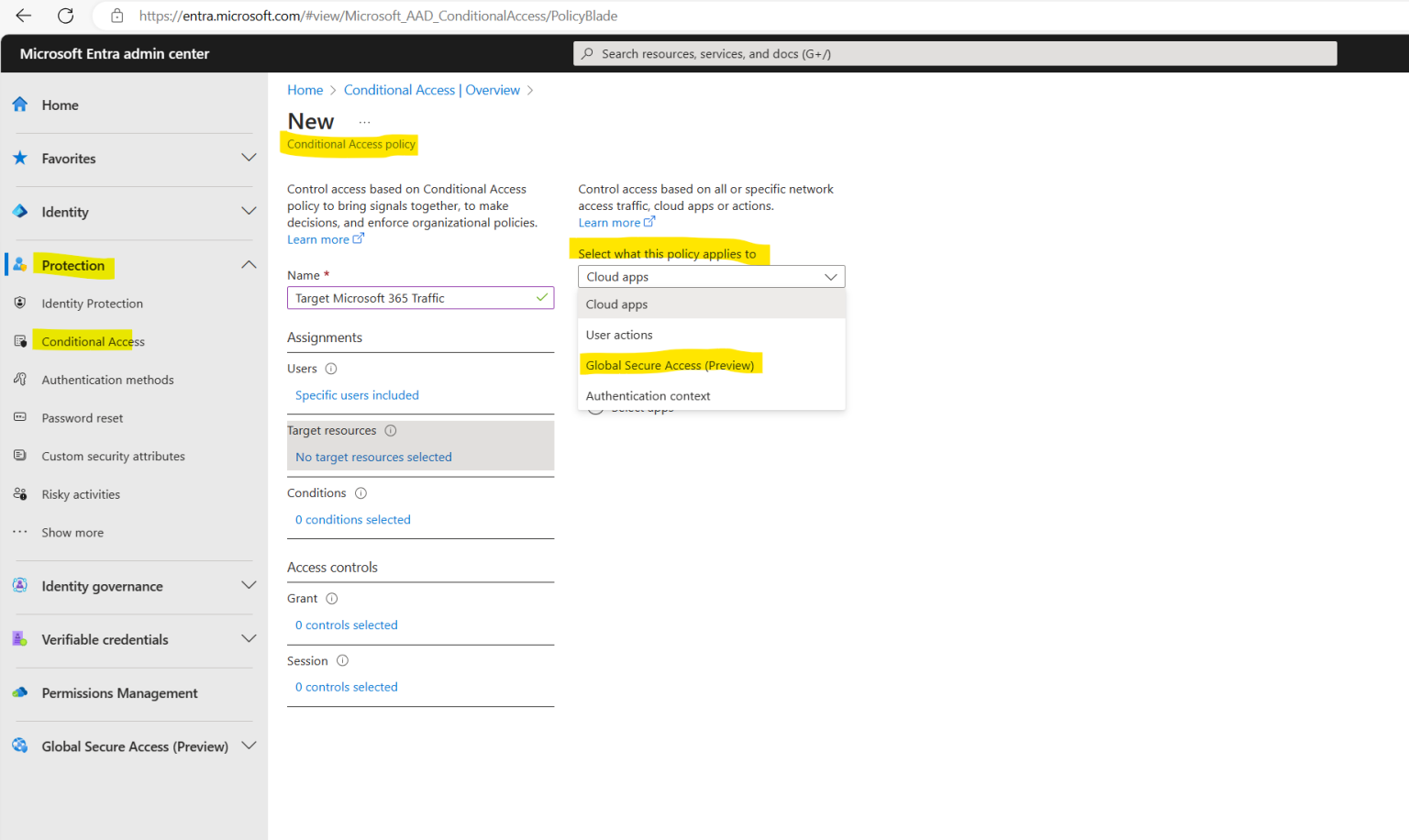Click the Home icon in the sidebar
1409x840 pixels.
[x=19, y=105]
